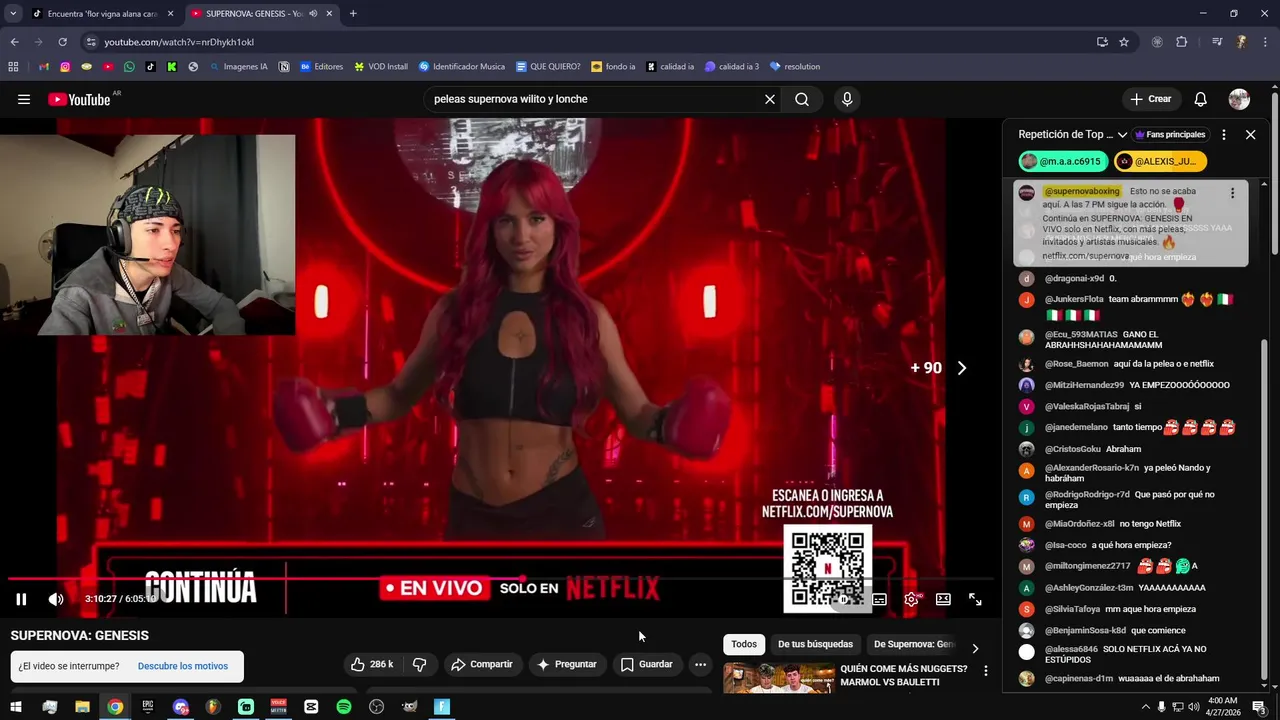The width and height of the screenshot is (1280, 720).
Task: Open Identificador Musica bookmark
Action: (x=462, y=67)
